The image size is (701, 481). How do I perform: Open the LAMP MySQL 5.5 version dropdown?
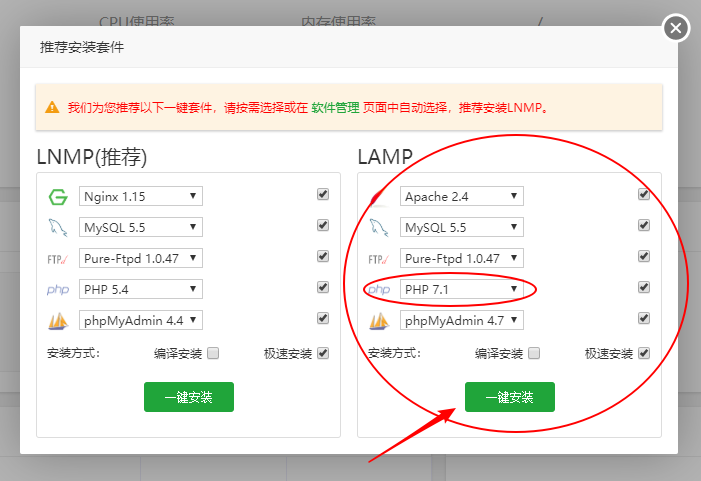pyautogui.click(x=462, y=227)
